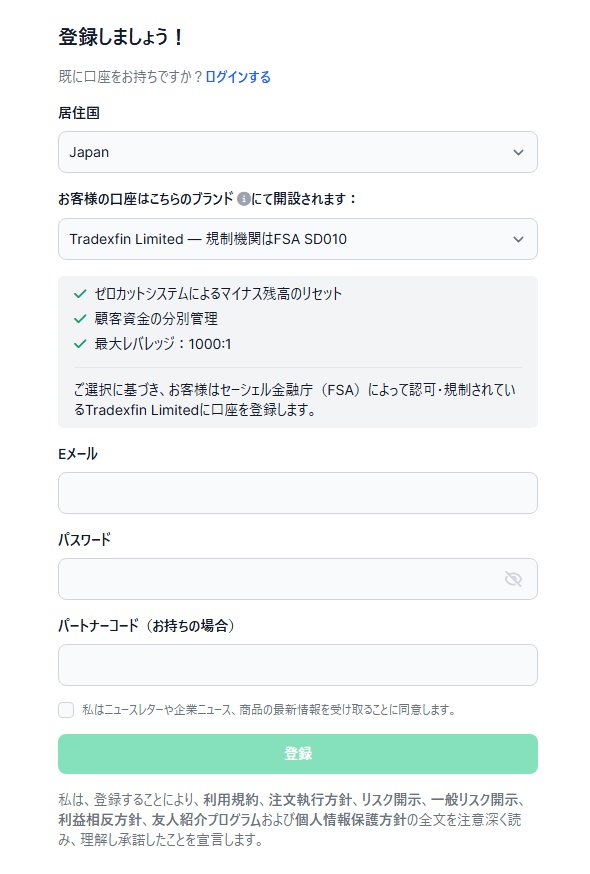Enable the newsletter consent checkbox
590x874 pixels.
66,710
